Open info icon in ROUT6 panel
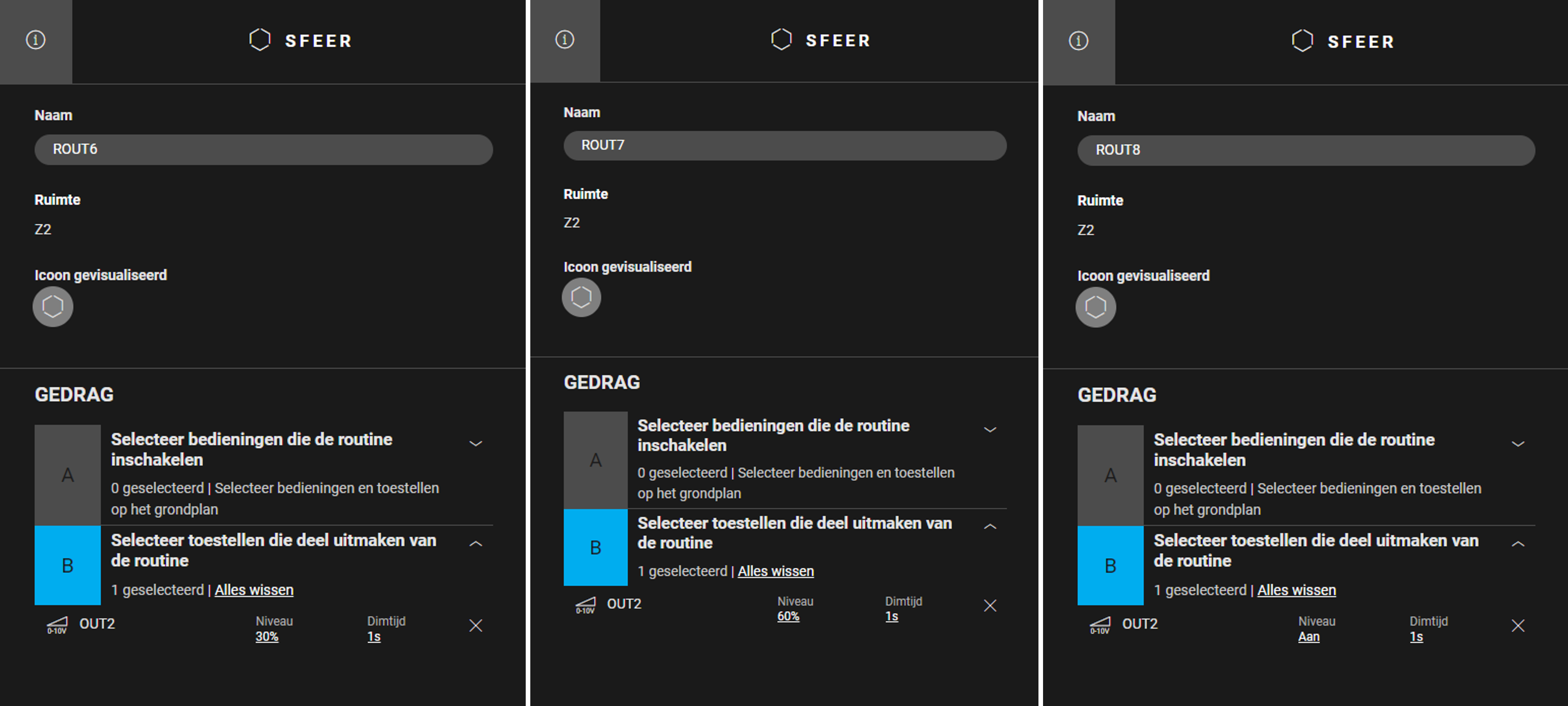Image resolution: width=1568 pixels, height=706 pixels. click(35, 40)
